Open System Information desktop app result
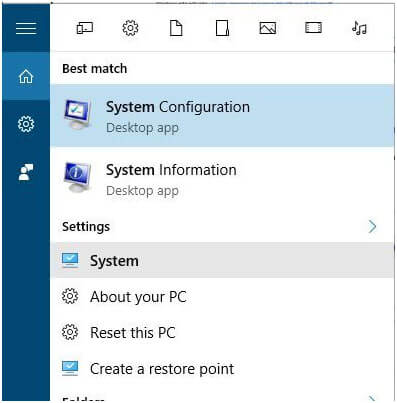Viewport: 397px width, 403px height. click(x=222, y=178)
